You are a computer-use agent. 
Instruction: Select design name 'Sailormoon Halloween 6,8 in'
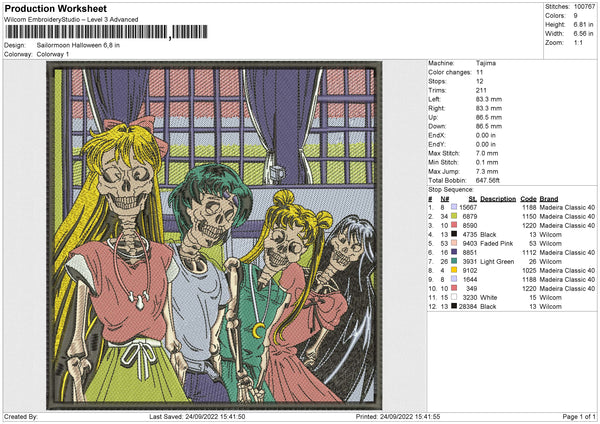point(78,45)
